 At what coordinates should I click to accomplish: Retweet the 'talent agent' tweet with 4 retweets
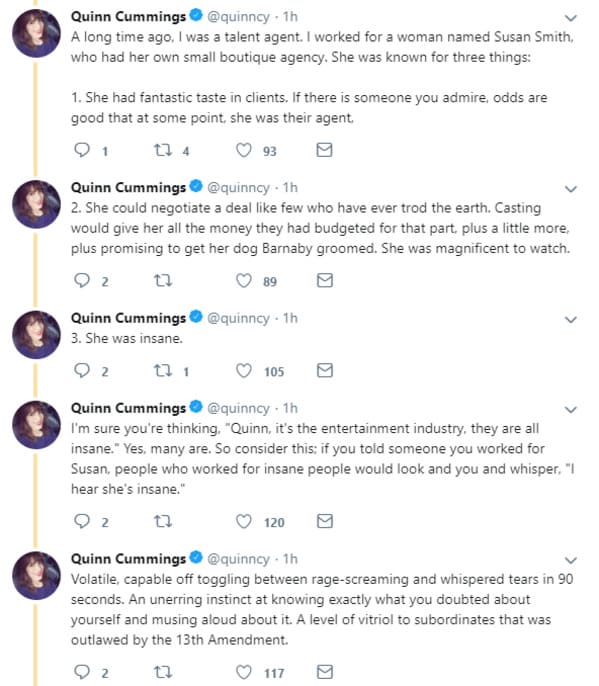tap(163, 150)
